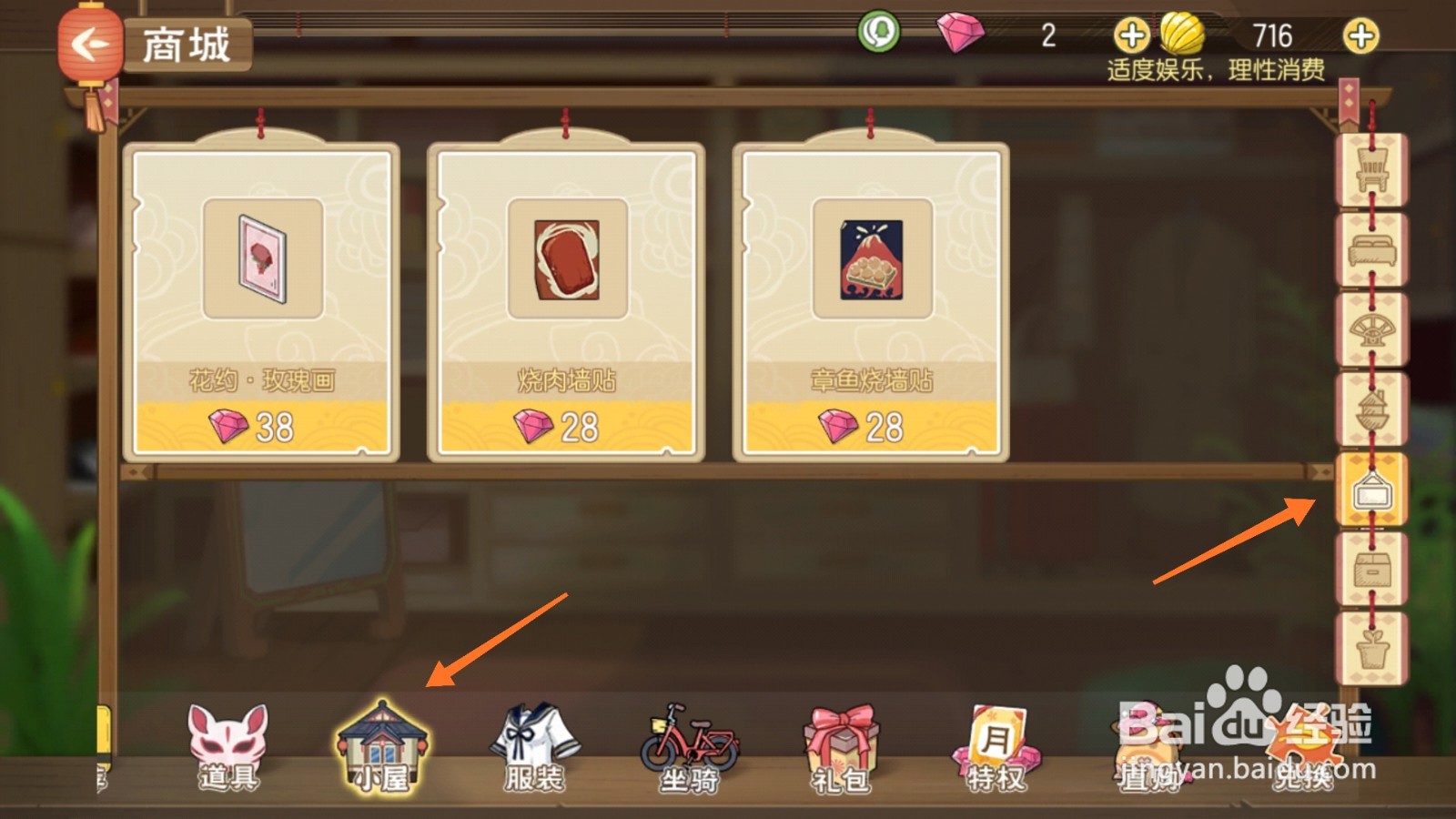Image resolution: width=1456 pixels, height=819 pixels.
Task: Open the green headset support icon
Action: [x=878, y=33]
